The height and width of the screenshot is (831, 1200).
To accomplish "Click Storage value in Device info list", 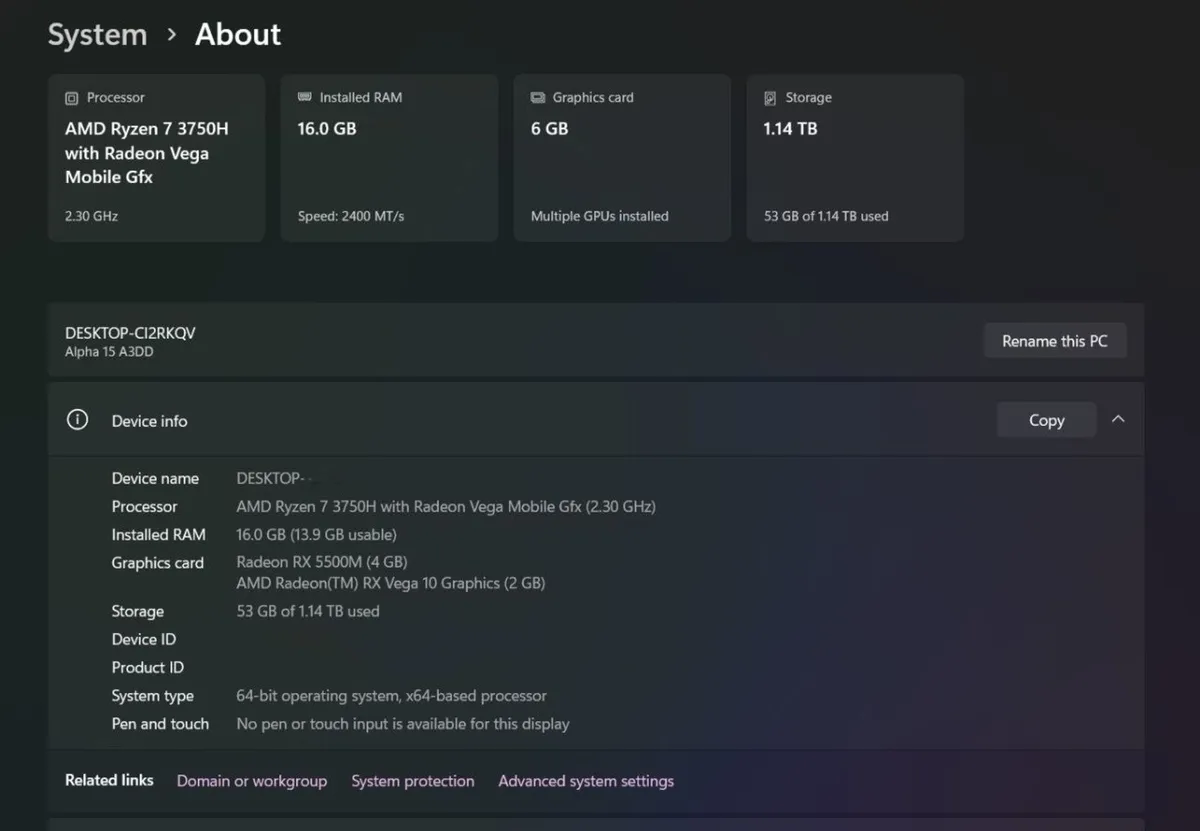I will (x=308, y=611).
